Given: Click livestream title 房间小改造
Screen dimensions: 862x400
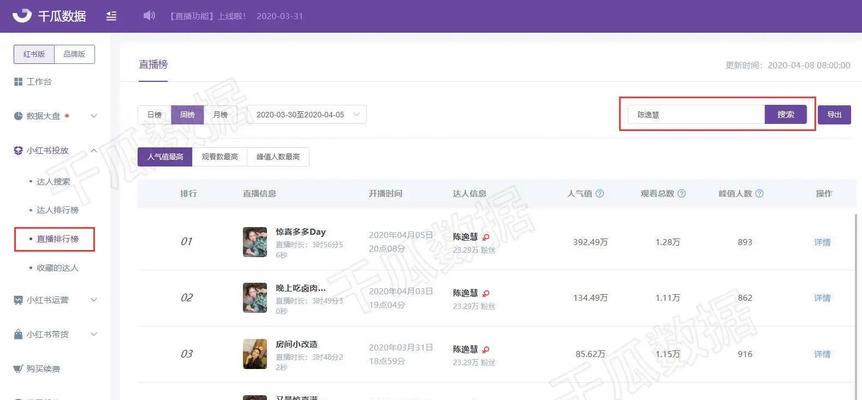Looking at the screenshot, I should [x=297, y=344].
